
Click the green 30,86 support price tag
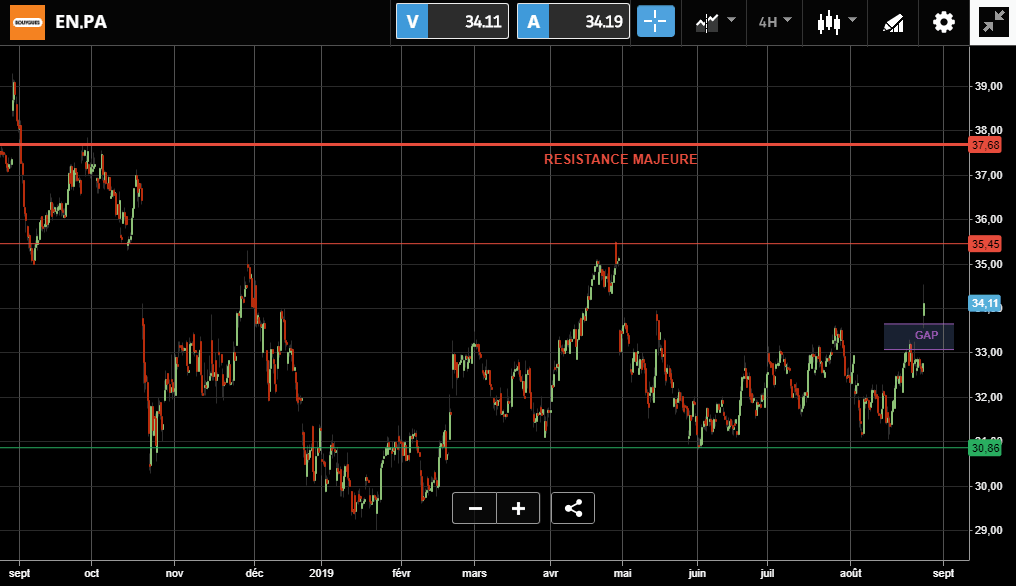[x=985, y=448]
